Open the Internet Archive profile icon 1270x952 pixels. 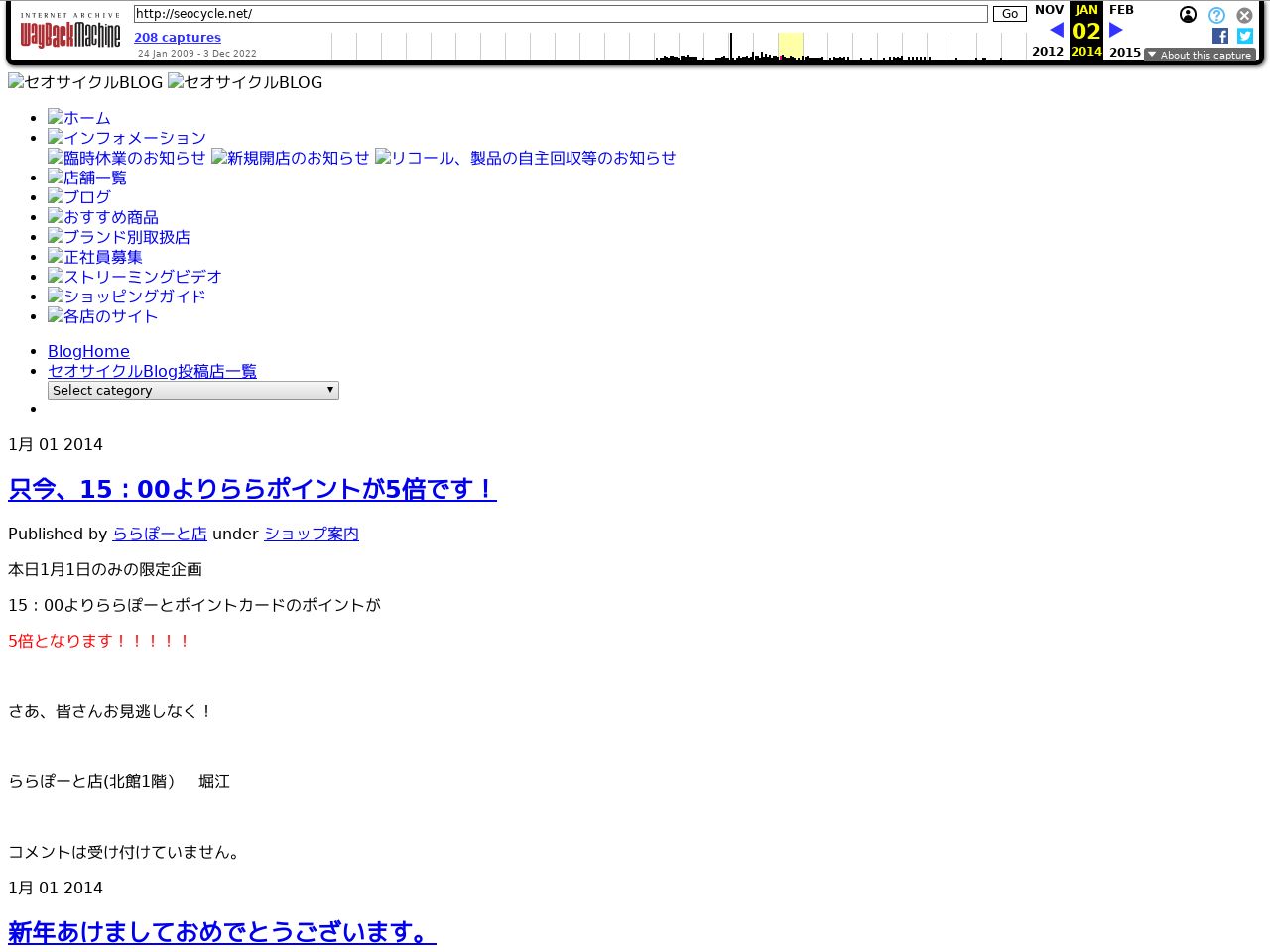(1188, 15)
